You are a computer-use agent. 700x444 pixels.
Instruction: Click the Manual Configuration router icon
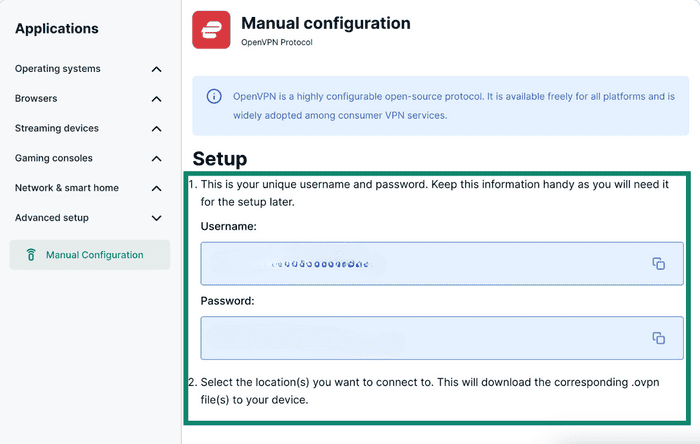click(x=31, y=255)
